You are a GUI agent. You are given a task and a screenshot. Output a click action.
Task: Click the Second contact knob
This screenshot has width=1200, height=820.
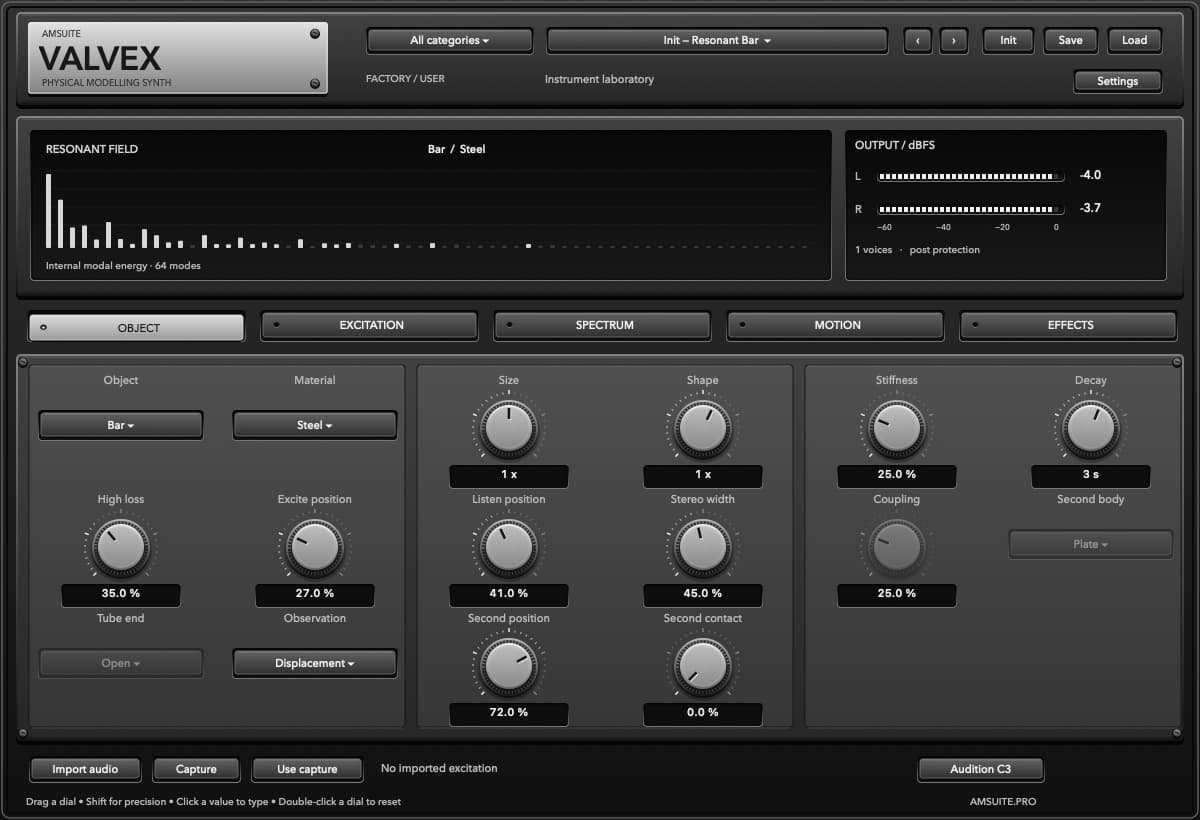pyautogui.click(x=703, y=667)
